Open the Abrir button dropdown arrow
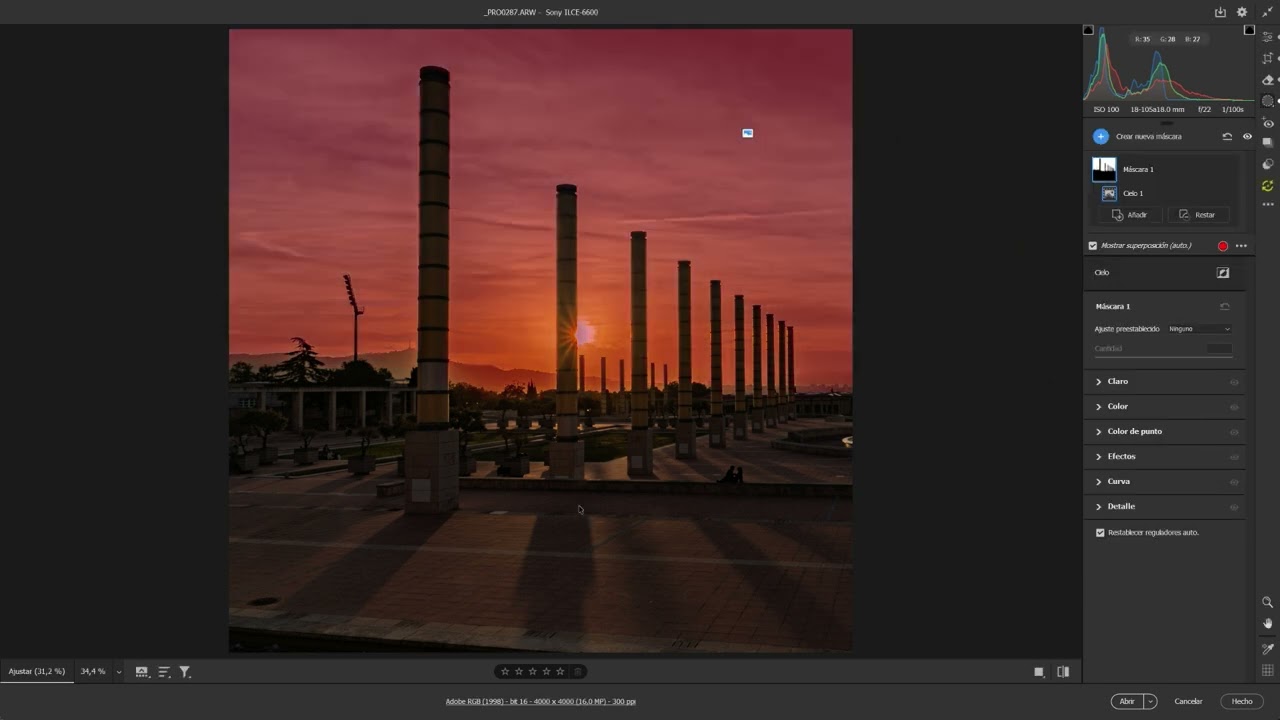 click(1150, 701)
